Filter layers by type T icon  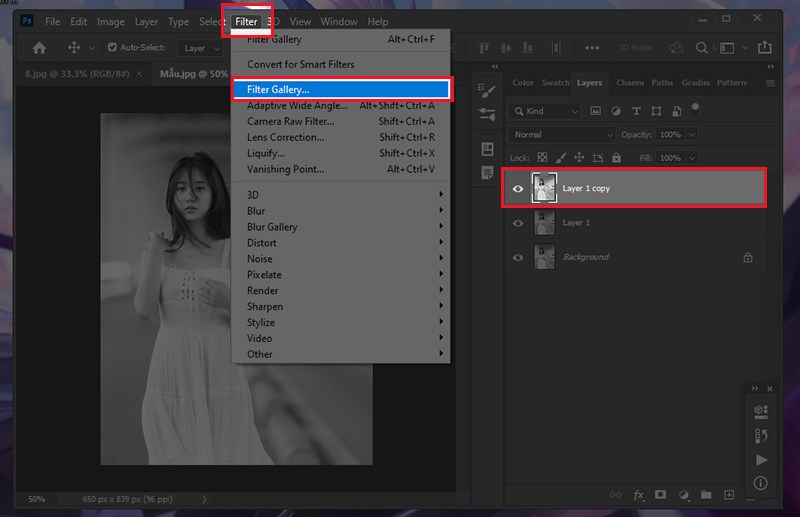[636, 111]
